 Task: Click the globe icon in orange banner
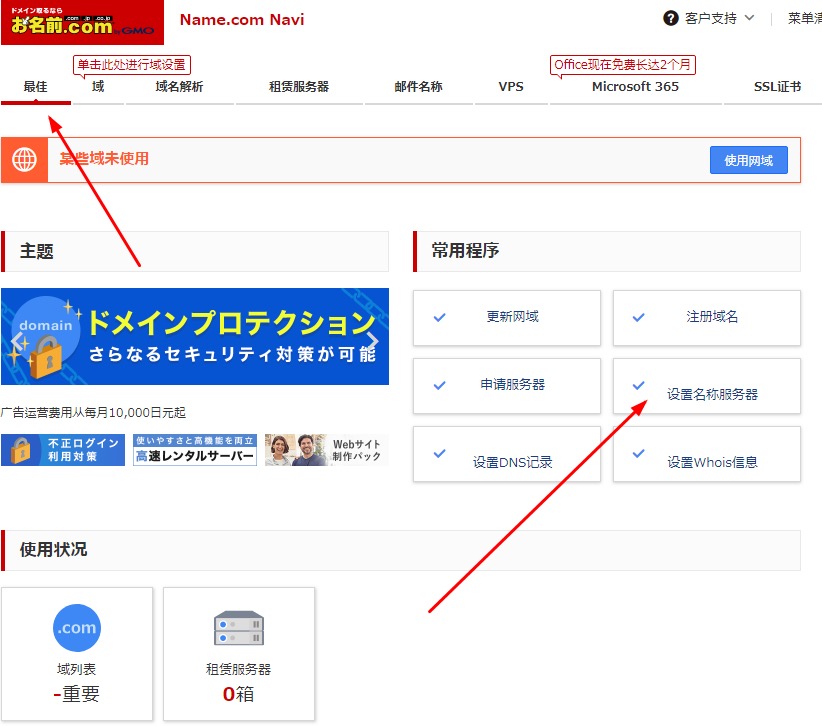pyautogui.click(x=25, y=160)
